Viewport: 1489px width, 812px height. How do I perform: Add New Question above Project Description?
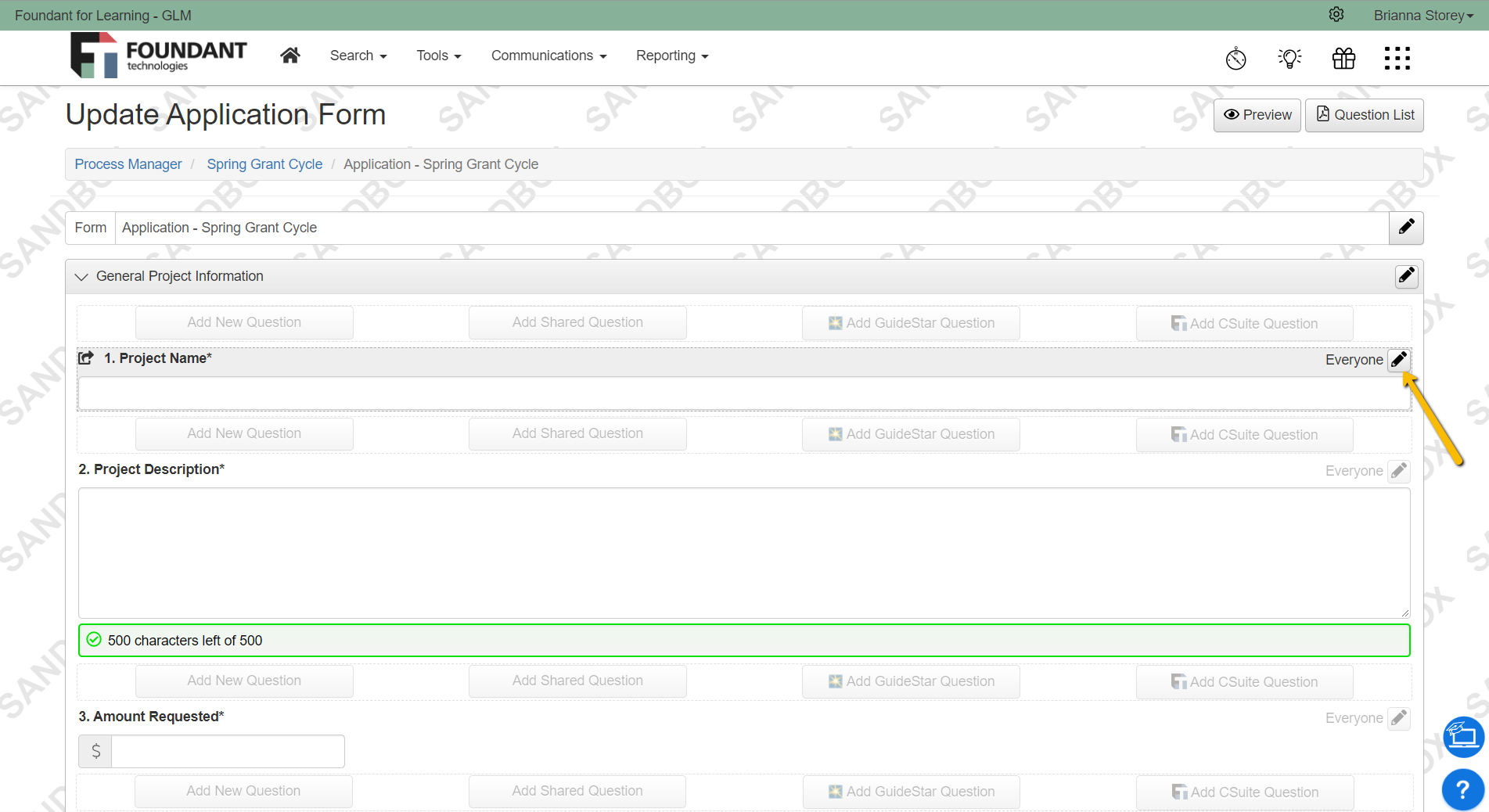(x=244, y=433)
